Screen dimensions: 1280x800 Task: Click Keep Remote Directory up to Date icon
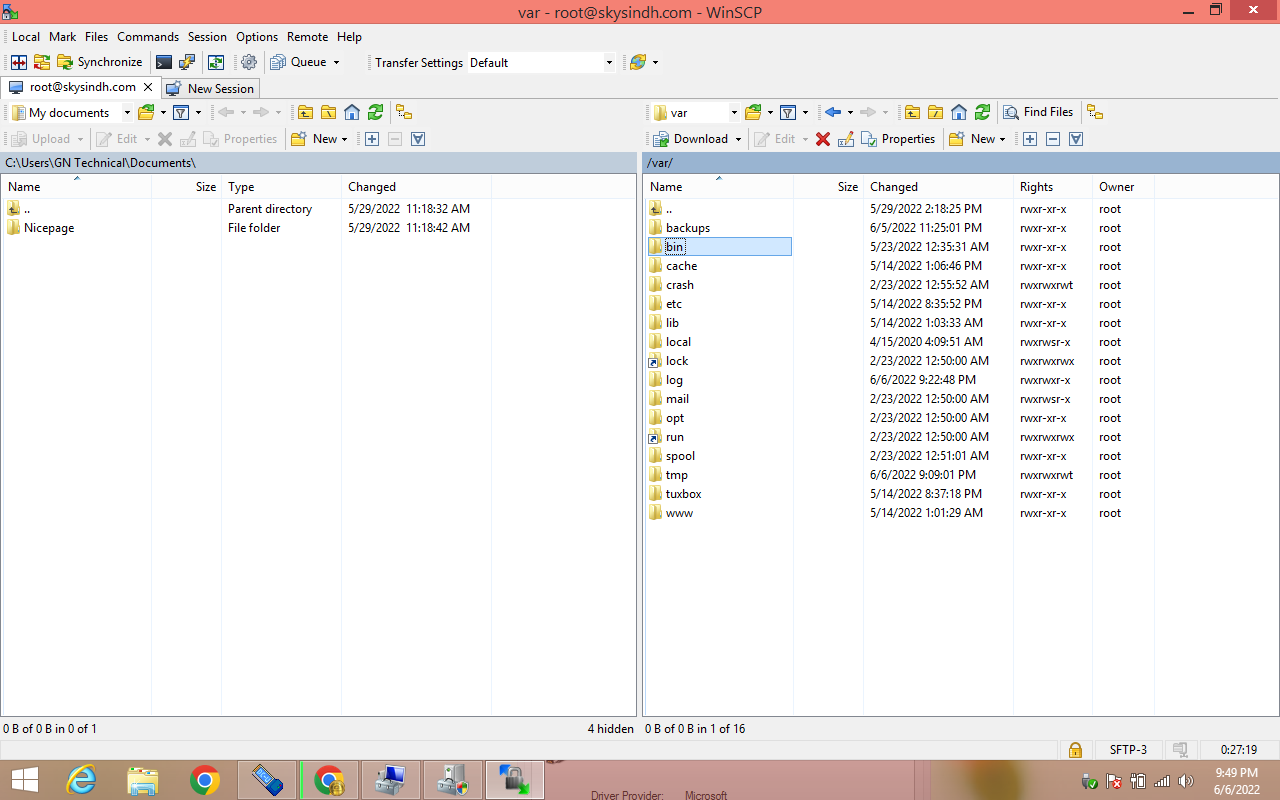coord(216,62)
